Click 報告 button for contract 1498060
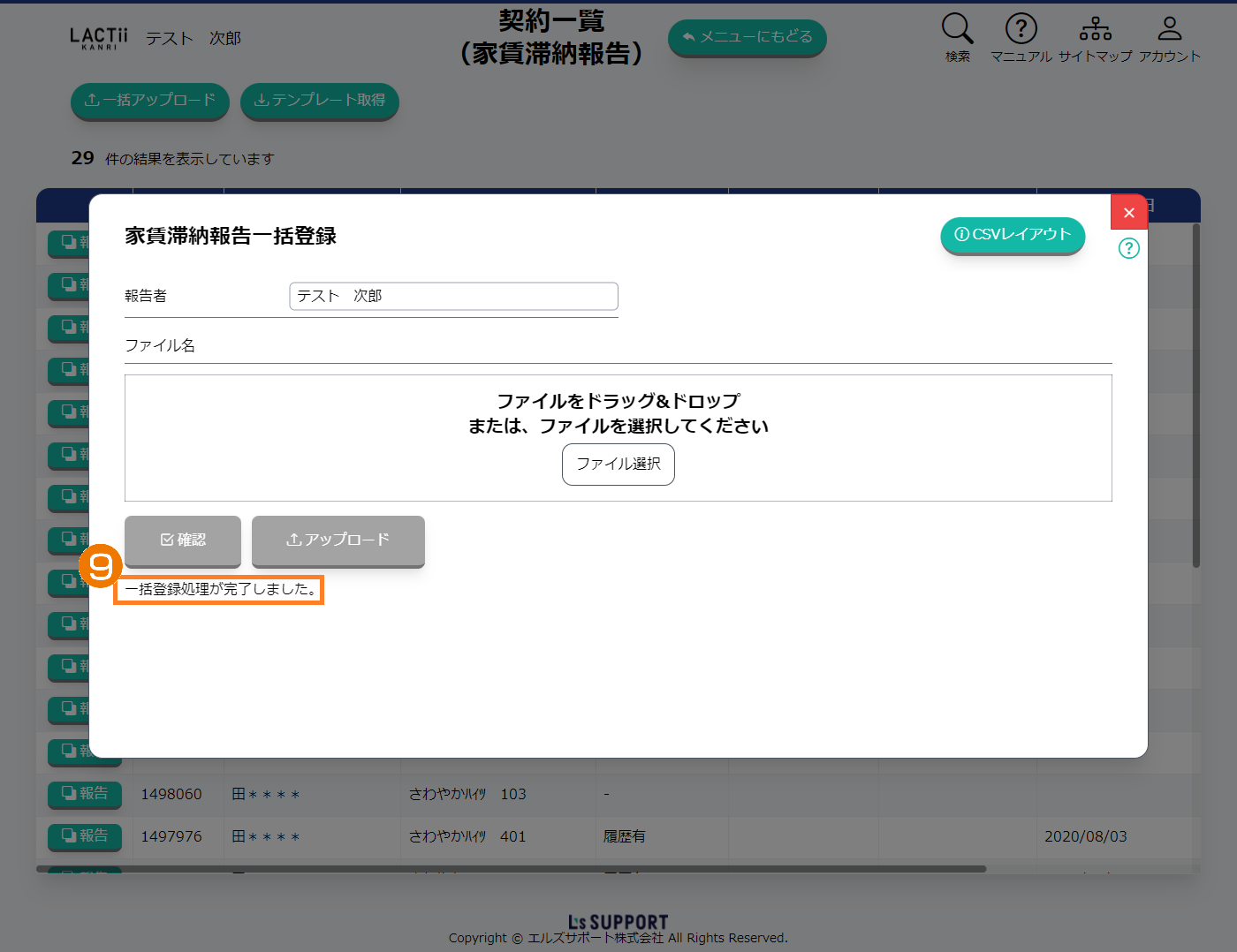Screen dimensions: 1237x952 85,794
